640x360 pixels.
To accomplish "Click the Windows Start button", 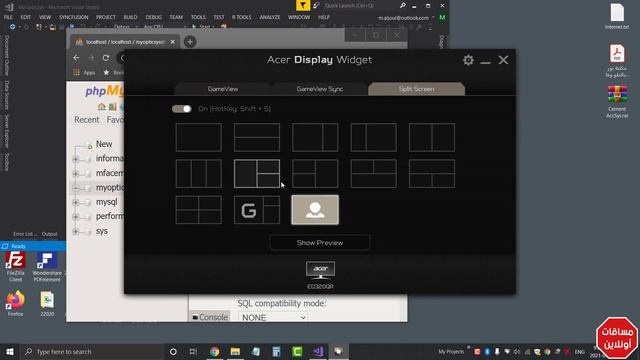I will pos(10,351).
